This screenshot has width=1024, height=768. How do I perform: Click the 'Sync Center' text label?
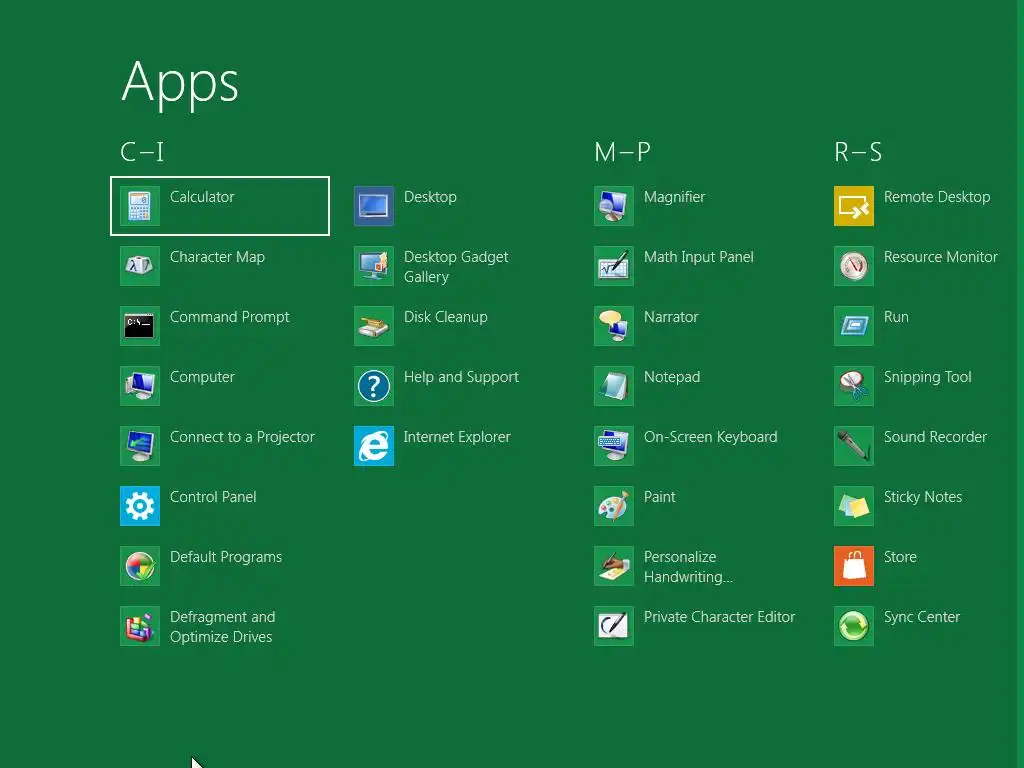(921, 618)
